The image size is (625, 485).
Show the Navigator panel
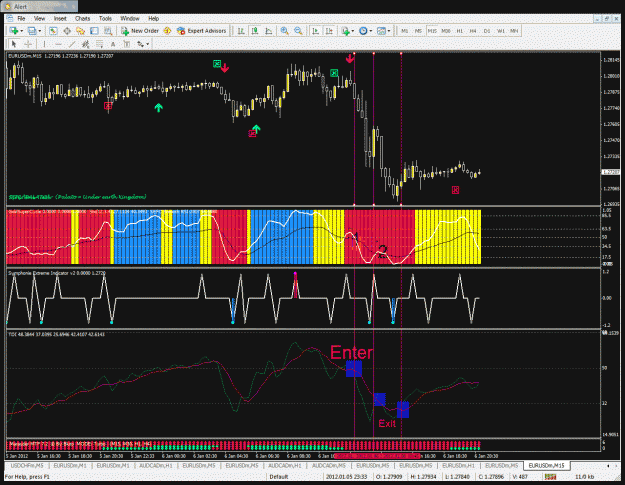(81, 31)
